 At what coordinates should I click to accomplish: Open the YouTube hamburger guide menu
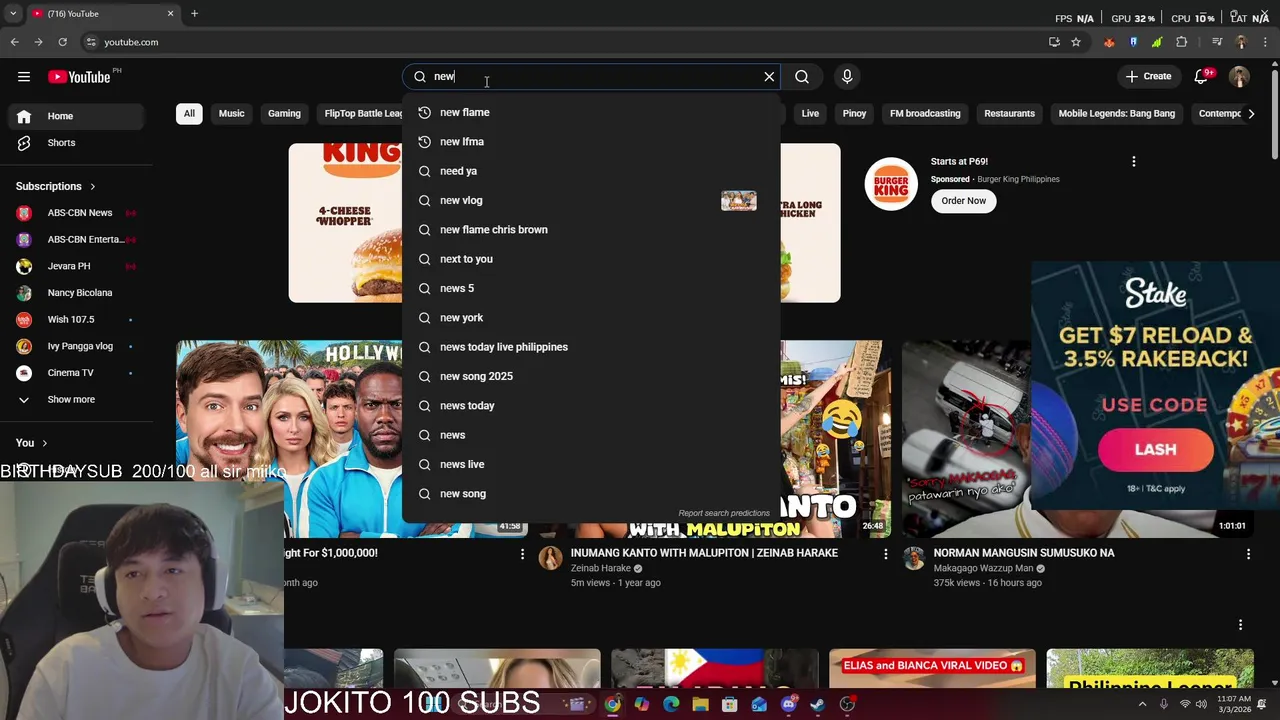(x=24, y=77)
